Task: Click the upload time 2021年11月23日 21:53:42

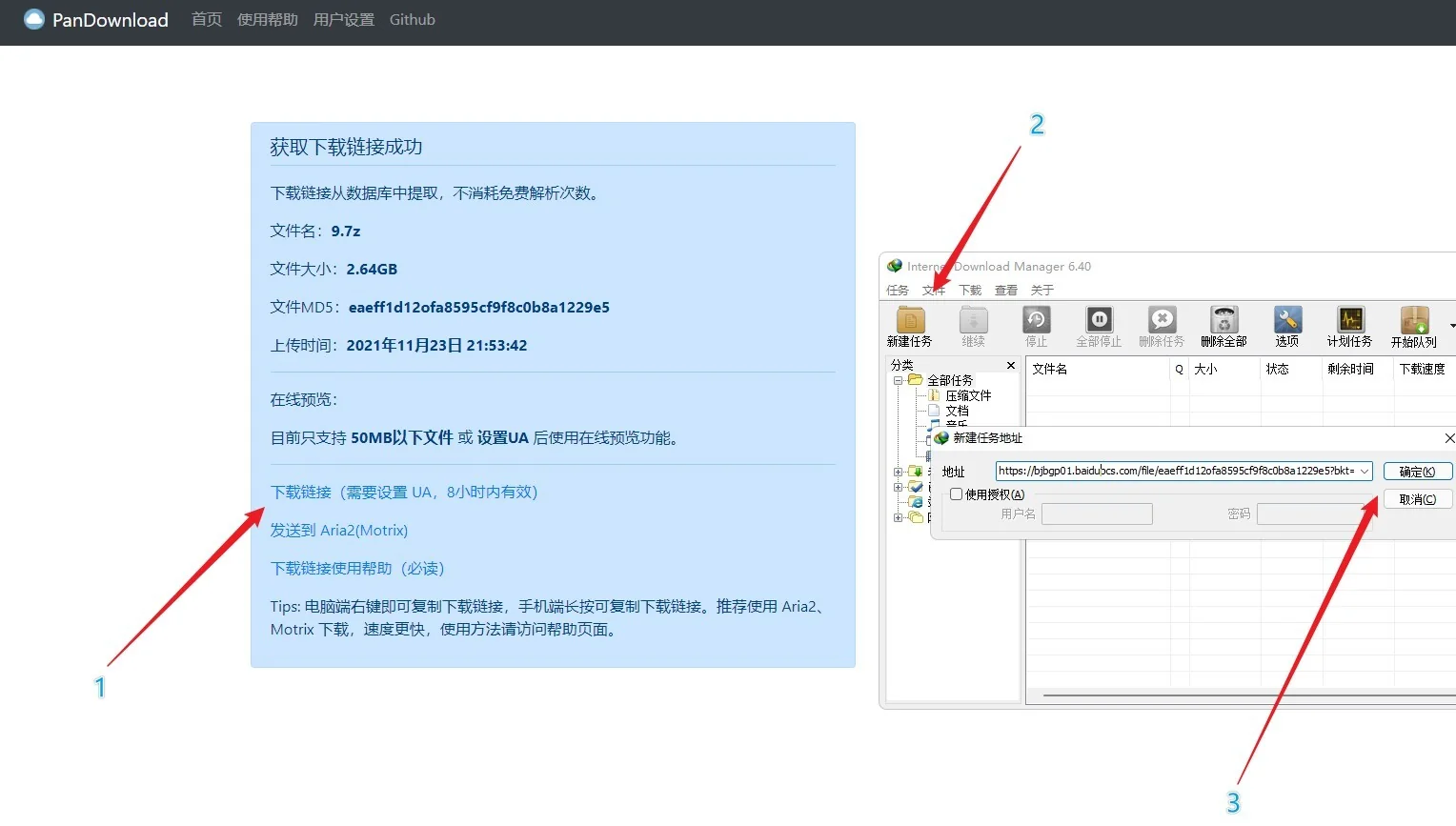Action: pyautogui.click(x=436, y=346)
